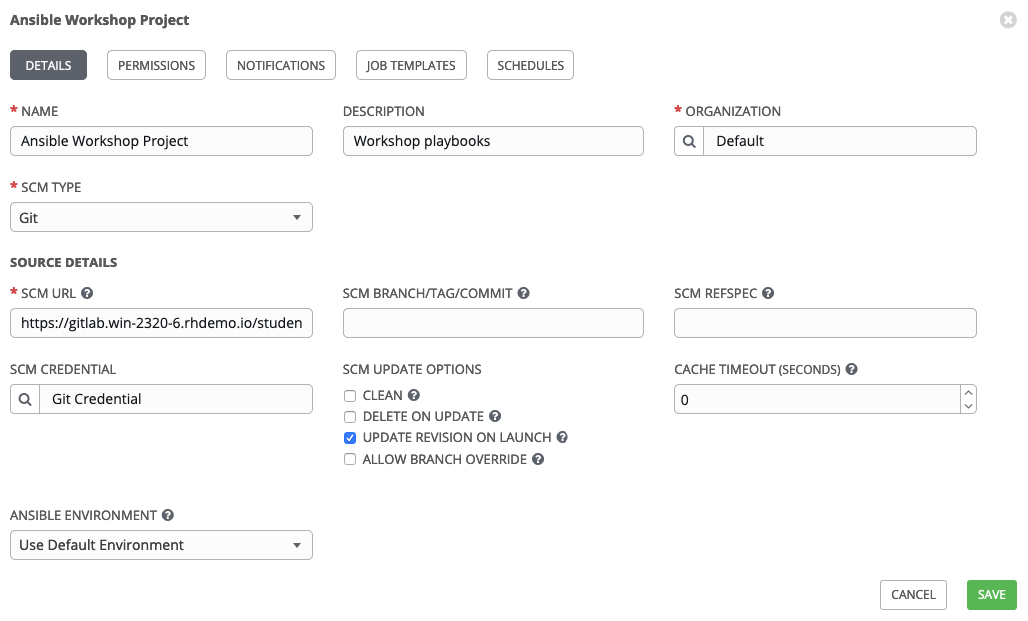1028x621 pixels.
Task: Open Organization lookup search icon
Action: pyautogui.click(x=689, y=141)
